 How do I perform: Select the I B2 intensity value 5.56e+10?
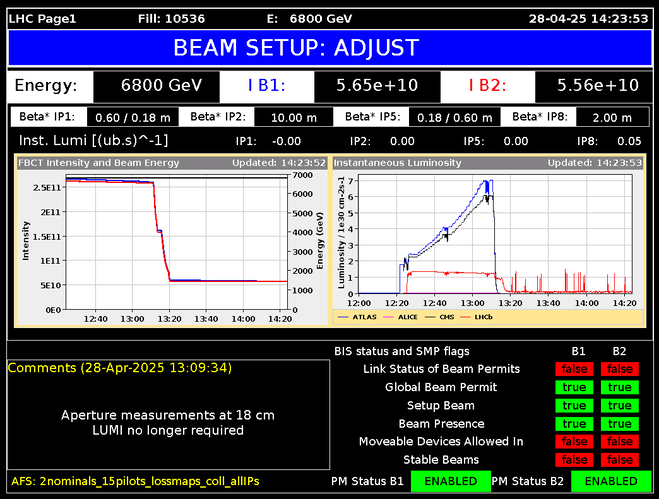[x=598, y=86]
